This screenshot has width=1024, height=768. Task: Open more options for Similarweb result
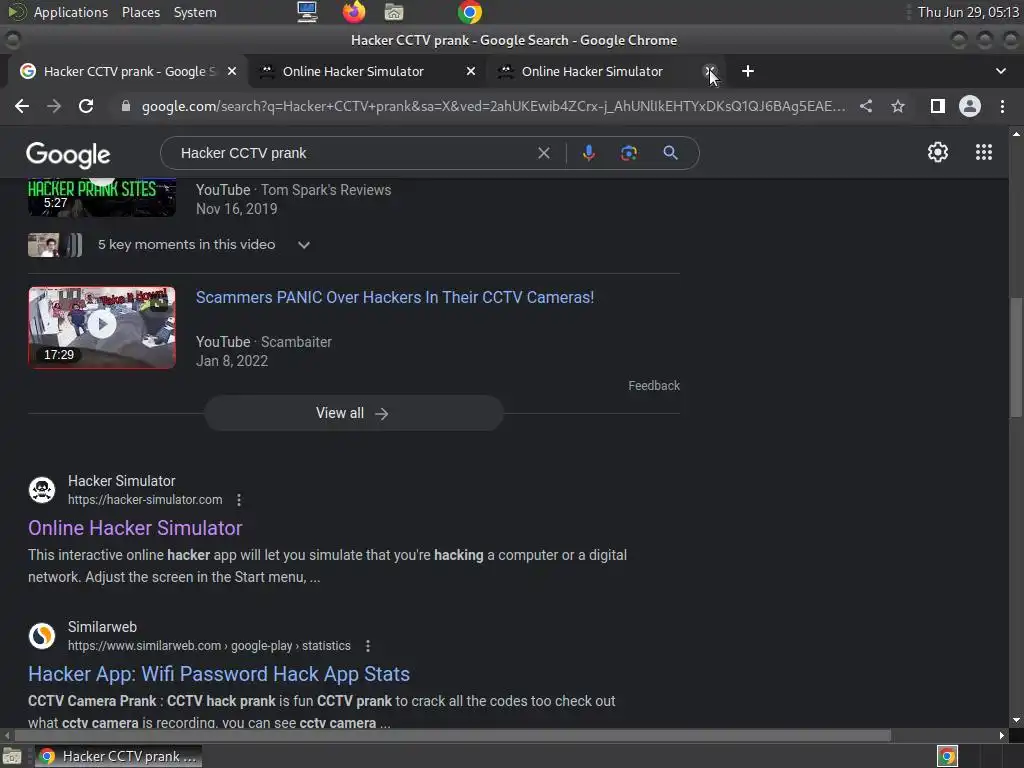point(368,647)
